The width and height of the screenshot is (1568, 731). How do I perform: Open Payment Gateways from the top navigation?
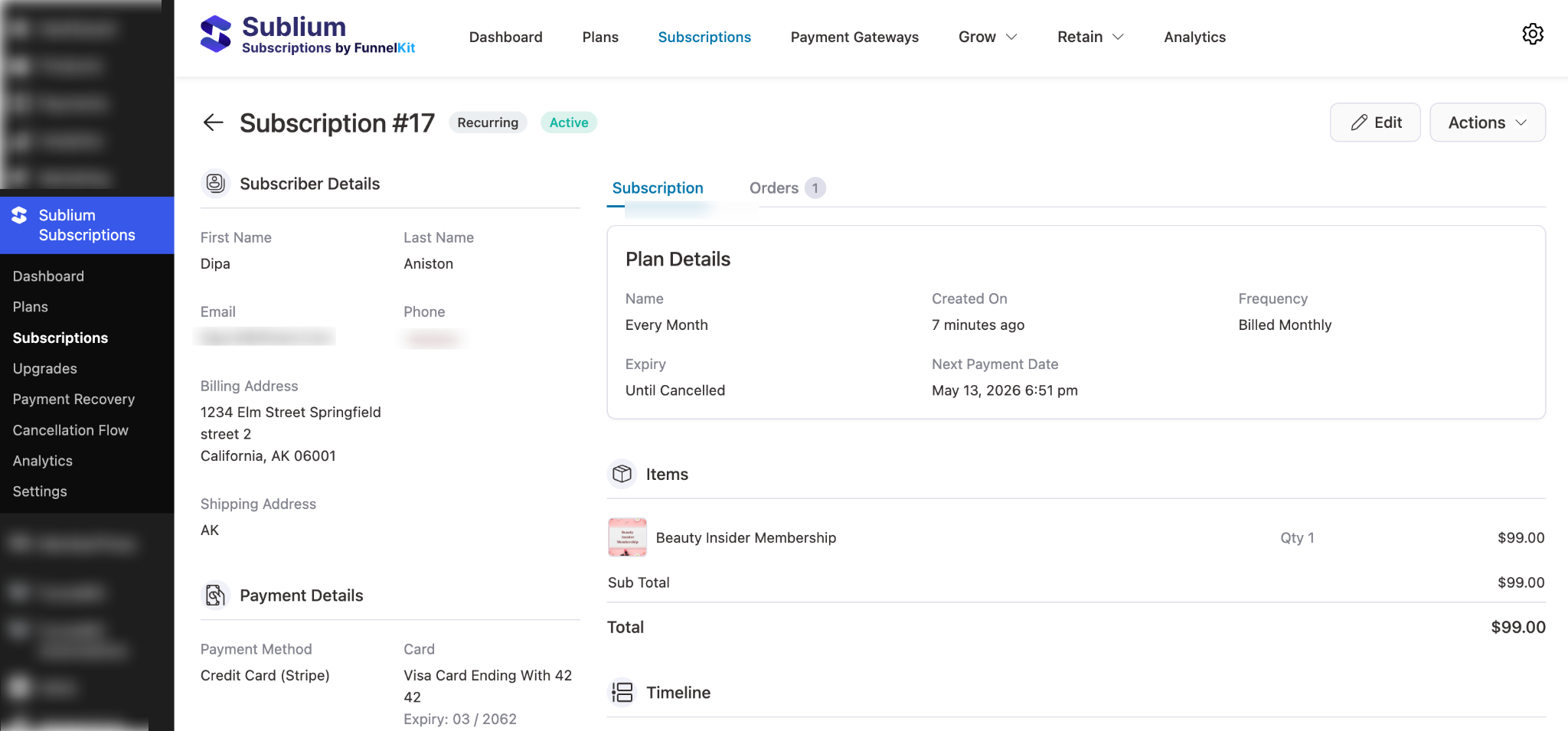(x=854, y=37)
